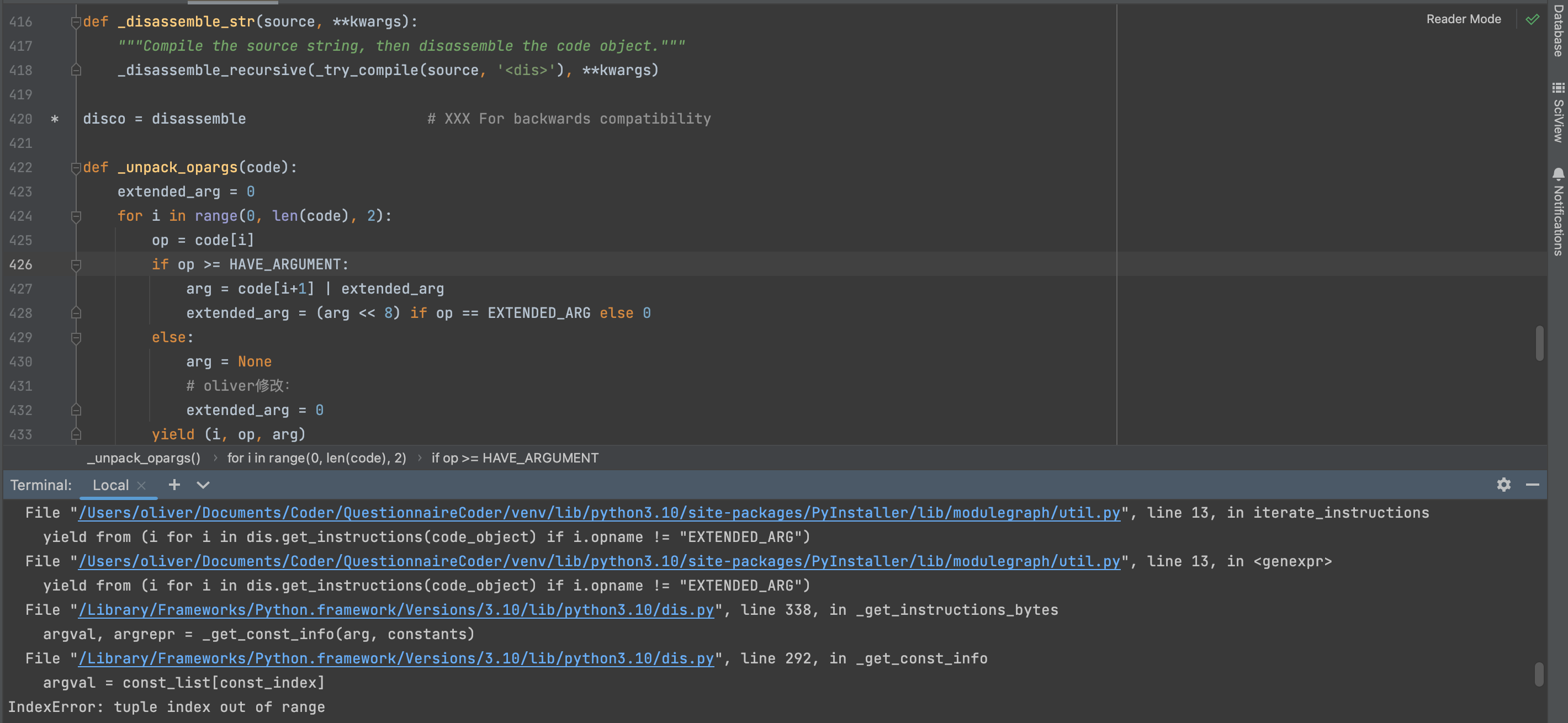The width and height of the screenshot is (1568, 723).
Task: Click the change marker beside line 420
Action: coord(55,119)
